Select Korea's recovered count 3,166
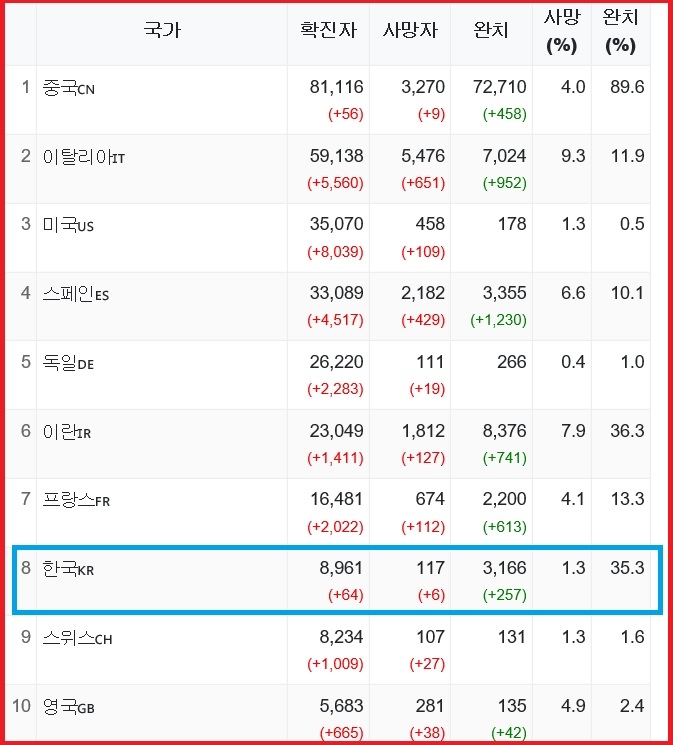Viewport: 673px width, 745px height. coord(504,568)
